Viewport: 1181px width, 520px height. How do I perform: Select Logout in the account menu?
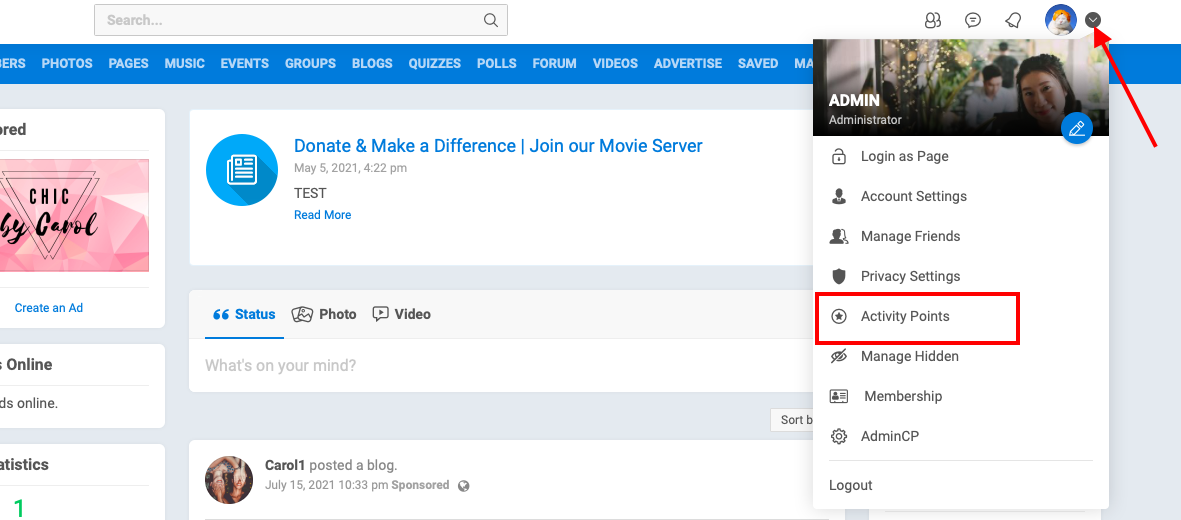[x=850, y=485]
